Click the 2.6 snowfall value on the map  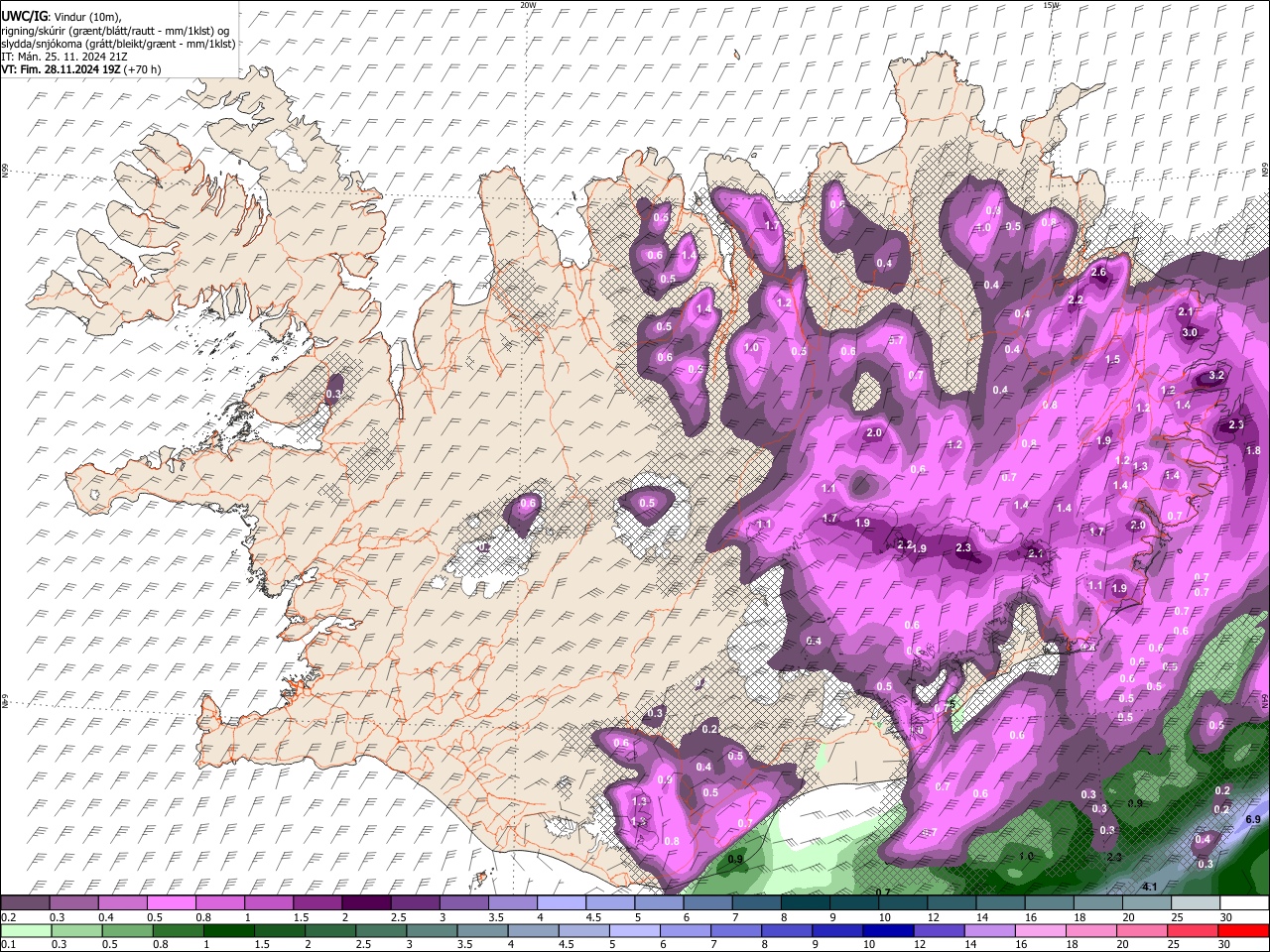(1098, 272)
